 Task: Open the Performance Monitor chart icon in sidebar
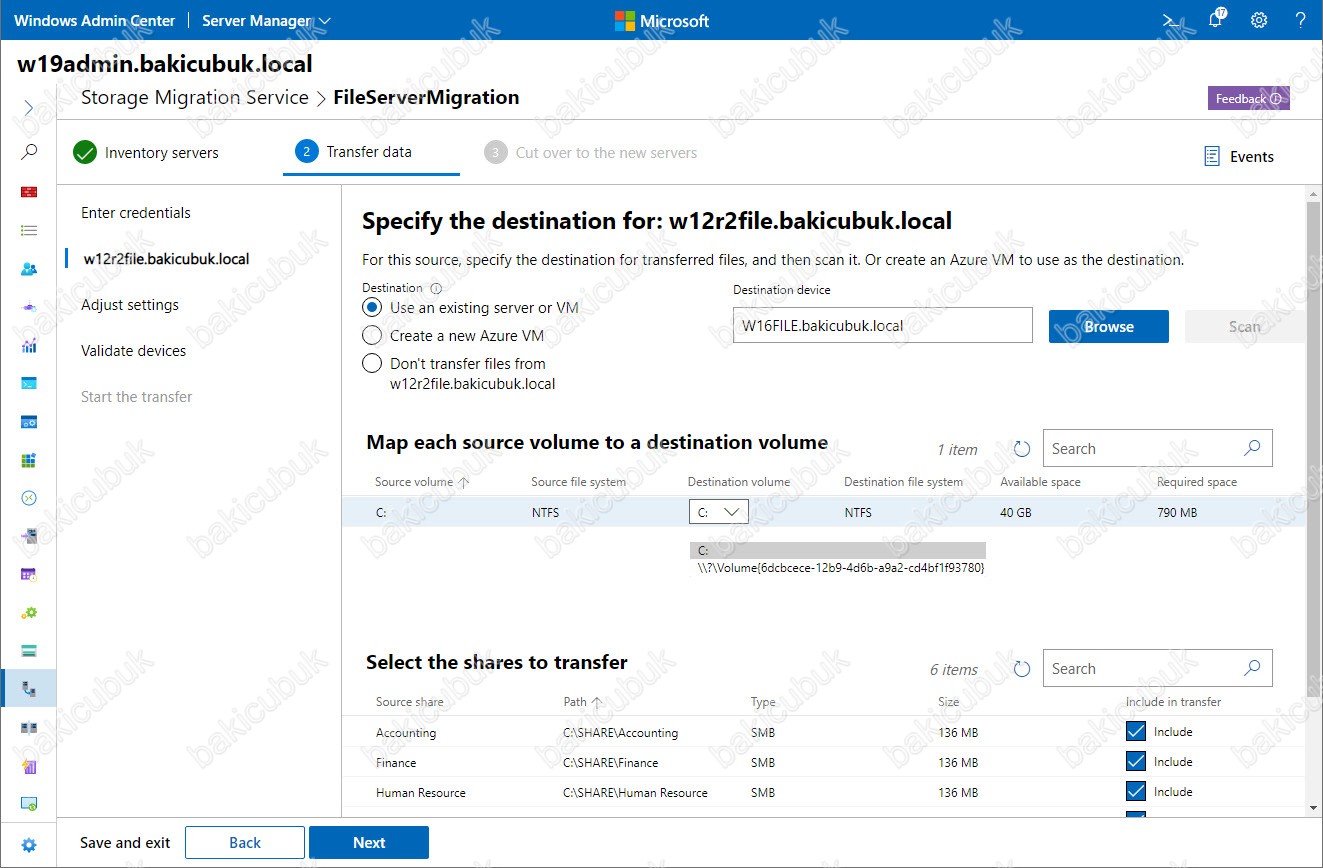29,345
